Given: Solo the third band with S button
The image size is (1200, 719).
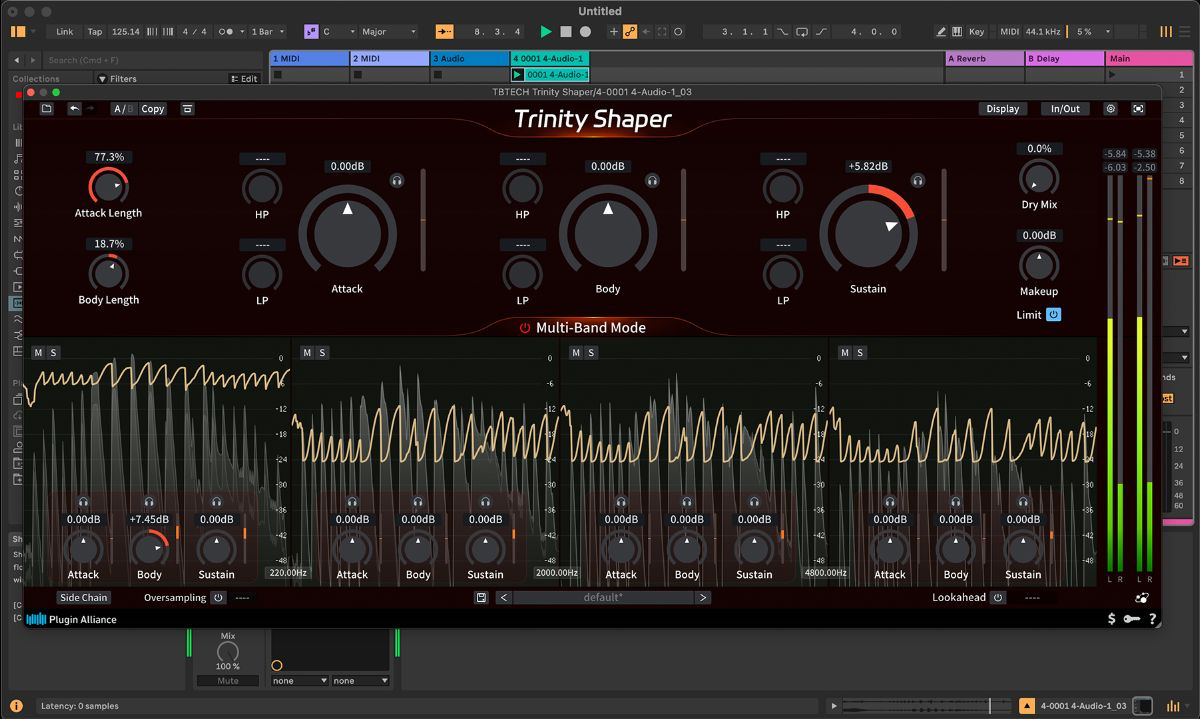Looking at the screenshot, I should pyautogui.click(x=591, y=352).
